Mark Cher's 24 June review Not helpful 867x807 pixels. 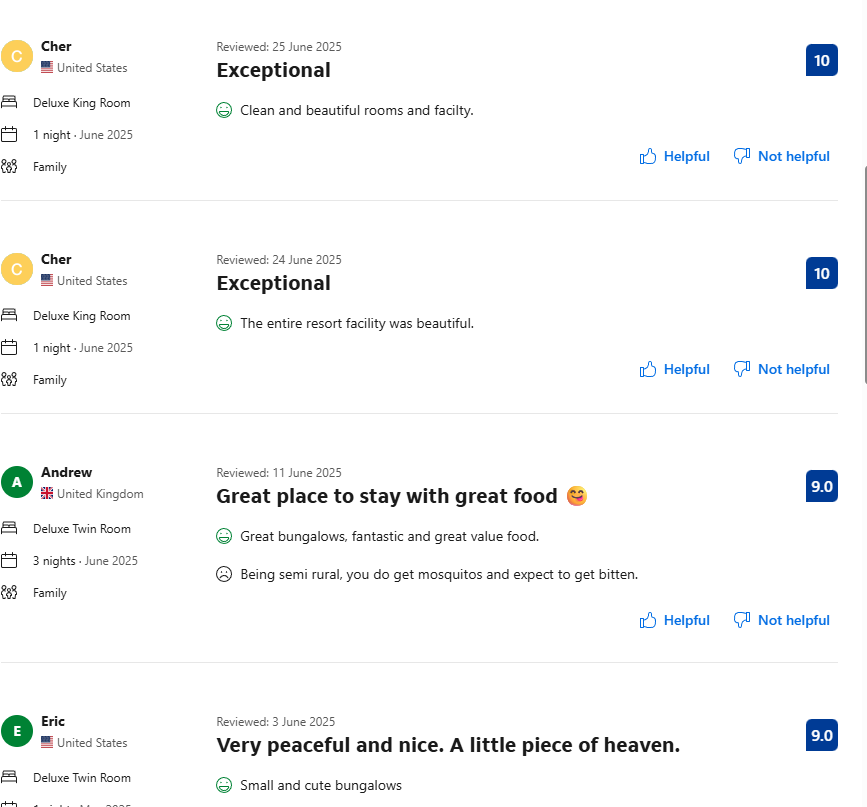[x=782, y=369]
